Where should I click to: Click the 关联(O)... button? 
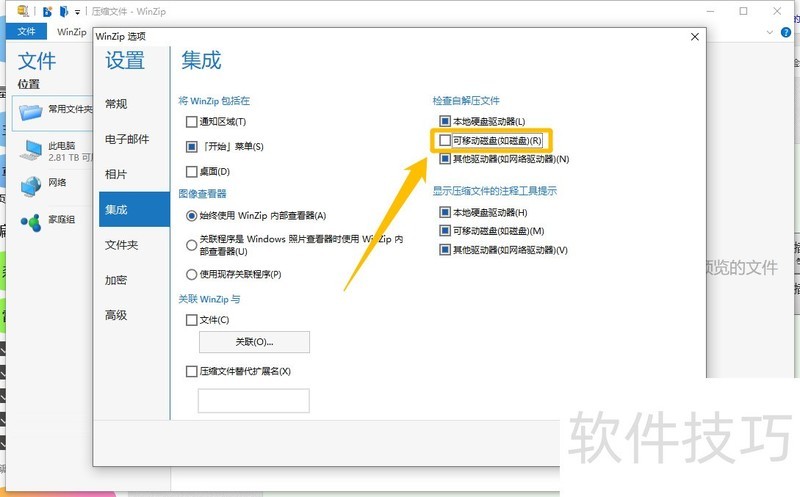pyautogui.click(x=254, y=342)
